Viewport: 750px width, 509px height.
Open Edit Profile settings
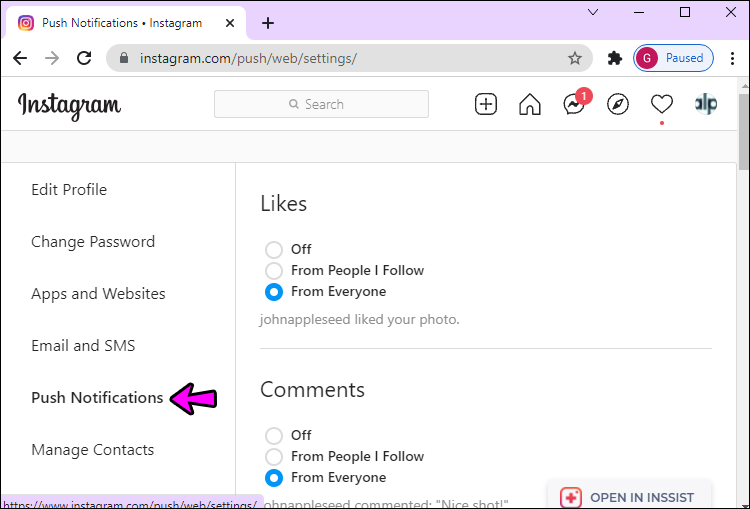pyautogui.click(x=69, y=190)
